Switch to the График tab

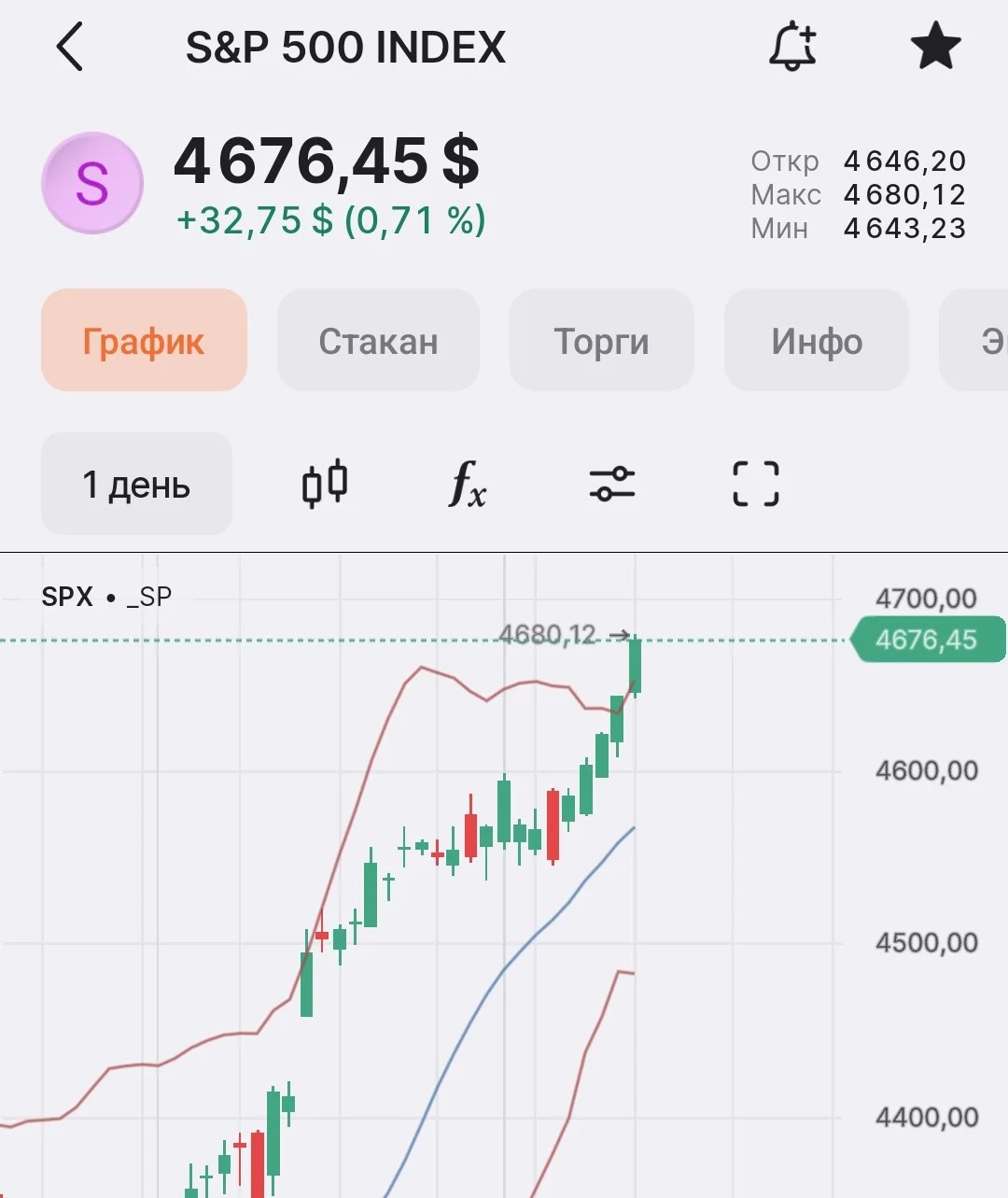pos(144,340)
